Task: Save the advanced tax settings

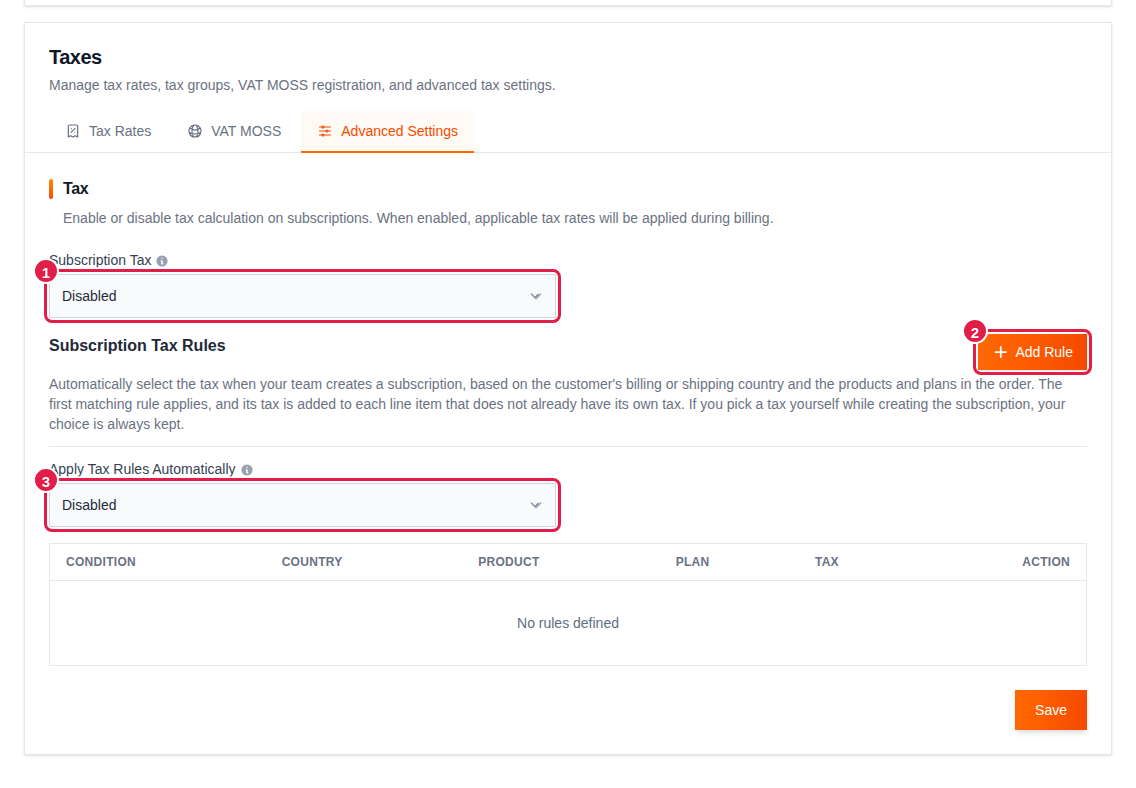Action: pos(1051,710)
